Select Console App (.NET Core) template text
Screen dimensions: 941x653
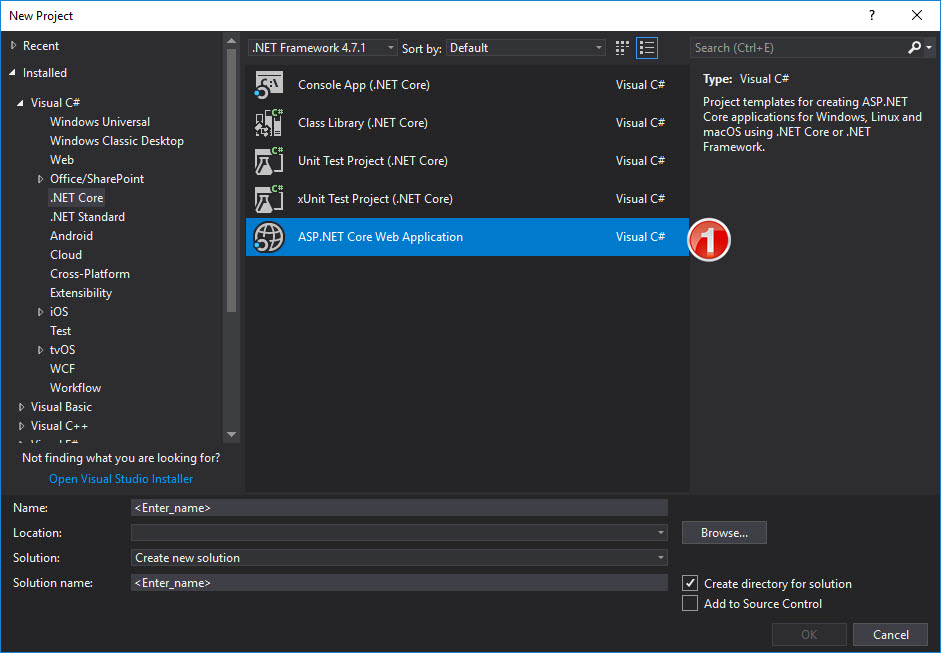coord(364,85)
